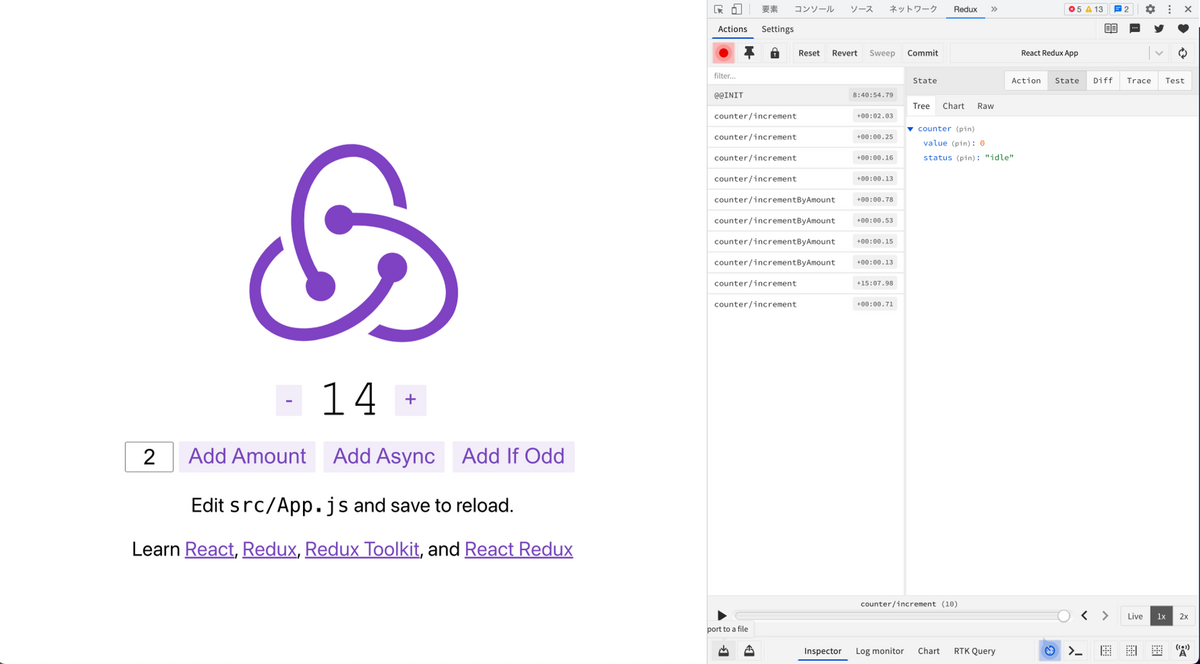Enable the inspect element cursor tool
1200x664 pixels.
click(x=716, y=8)
